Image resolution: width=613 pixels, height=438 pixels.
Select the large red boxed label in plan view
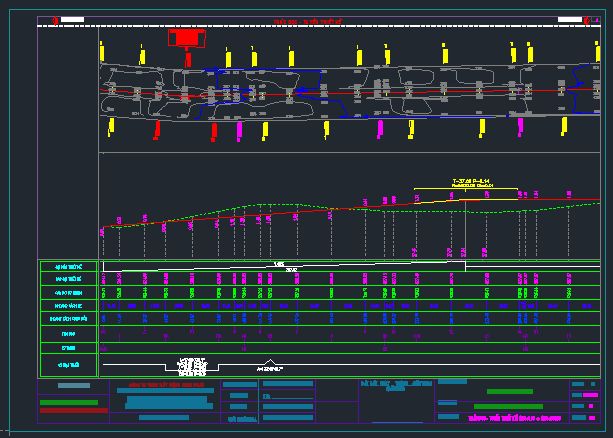[187, 38]
